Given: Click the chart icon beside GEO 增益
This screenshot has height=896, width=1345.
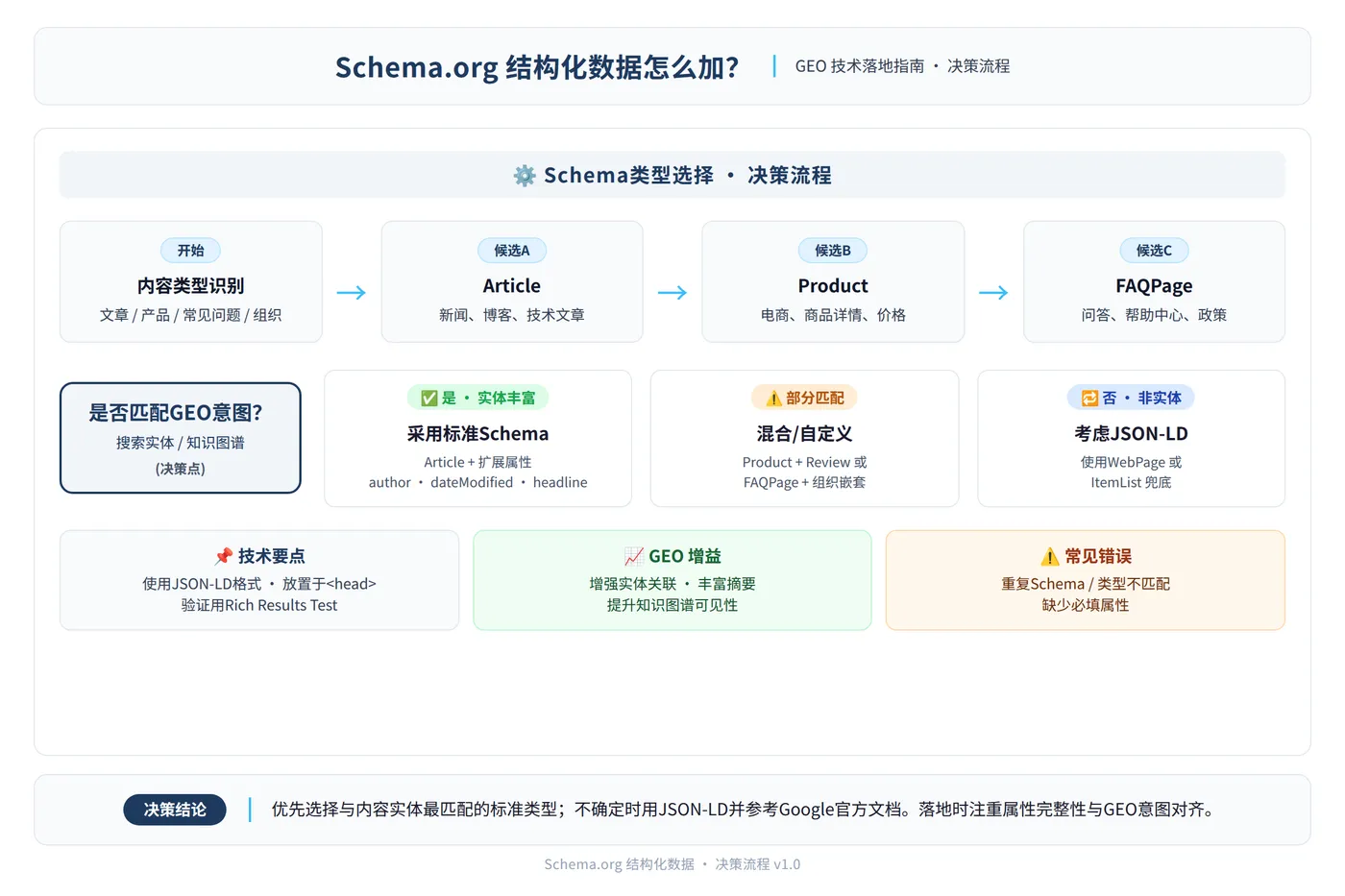Looking at the screenshot, I should (x=634, y=556).
